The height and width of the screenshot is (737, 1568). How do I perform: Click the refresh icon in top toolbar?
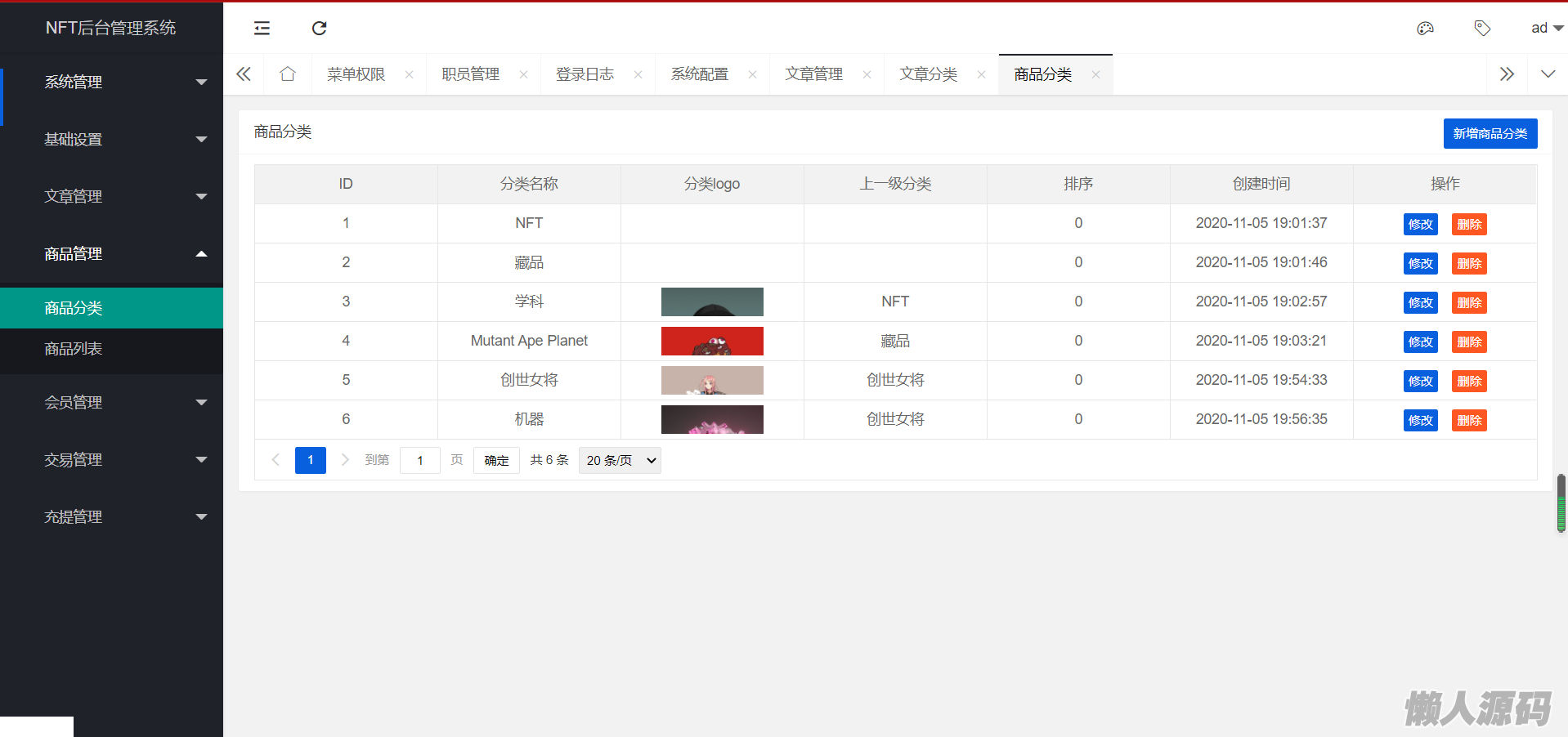coord(320,29)
